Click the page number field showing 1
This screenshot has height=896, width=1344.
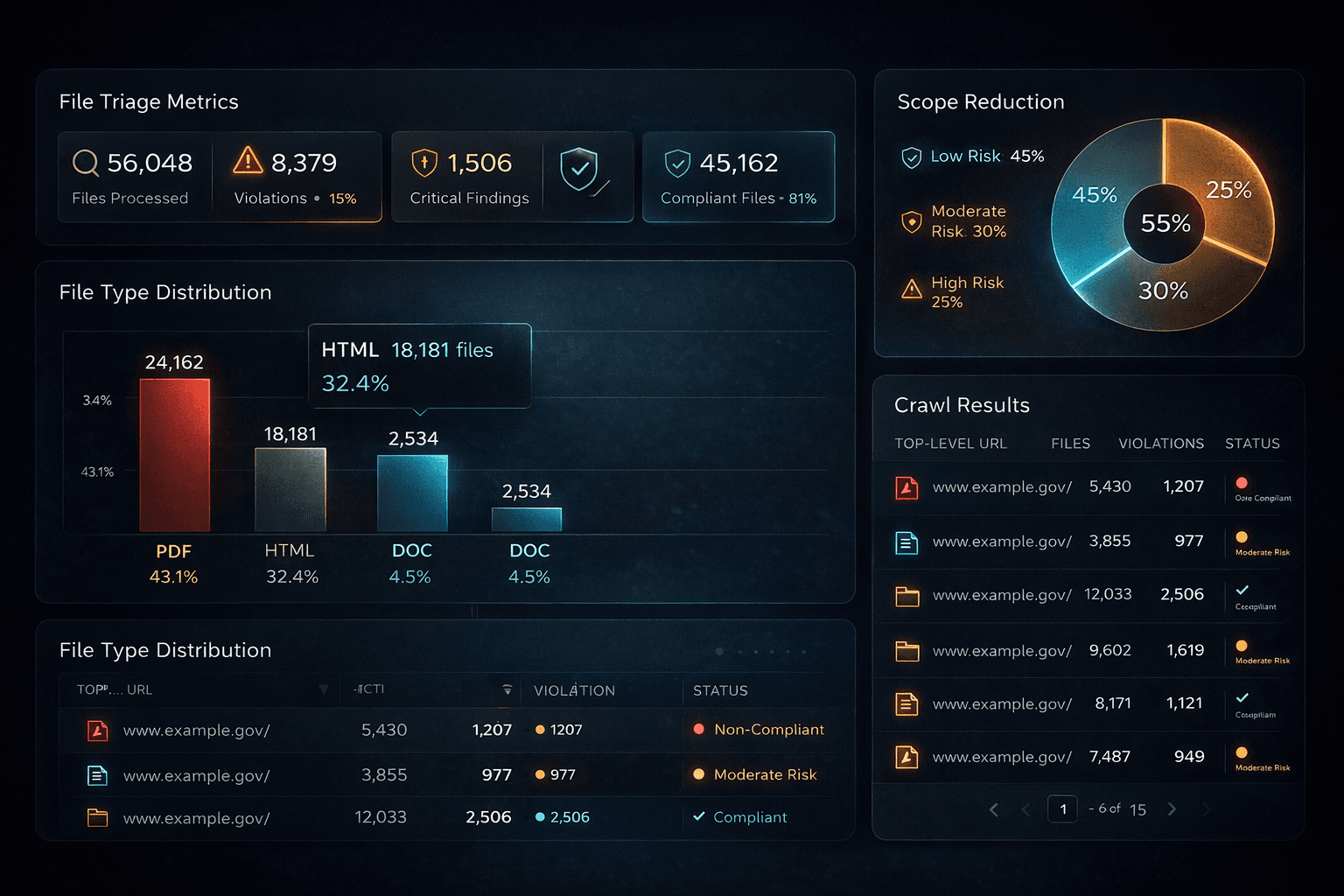1062,809
